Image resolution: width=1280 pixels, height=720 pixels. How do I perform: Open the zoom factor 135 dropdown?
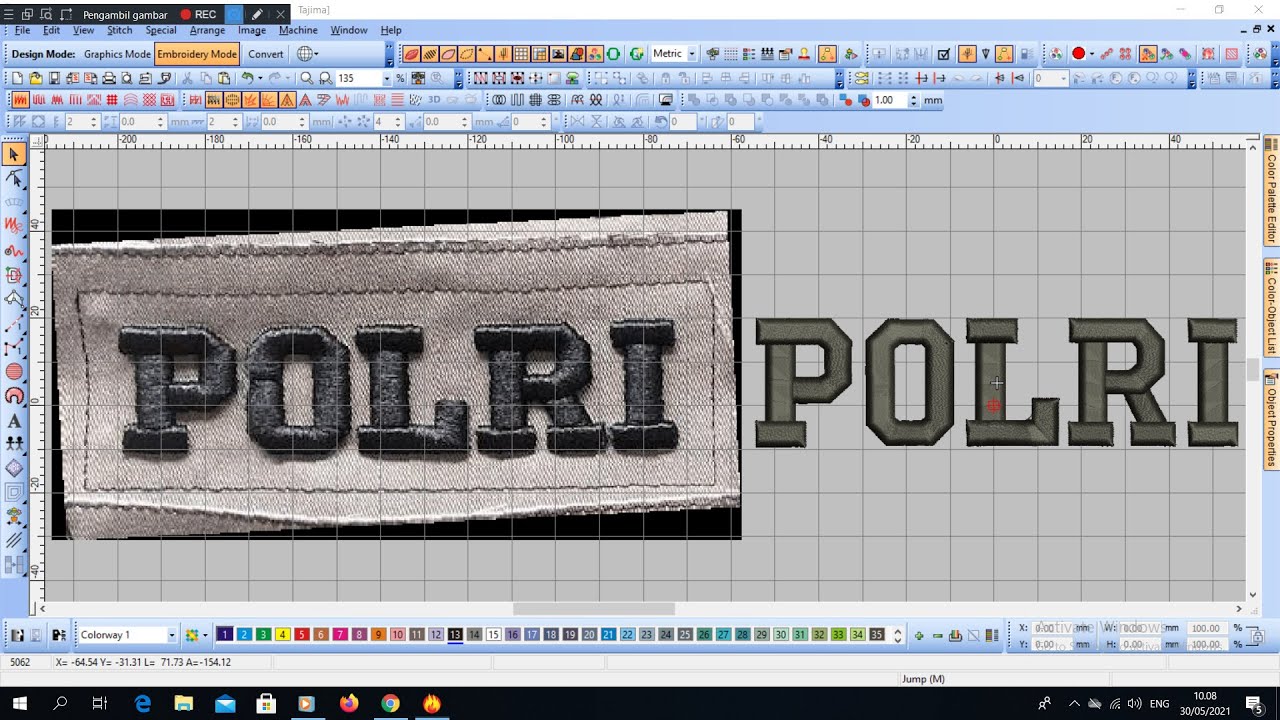(387, 77)
